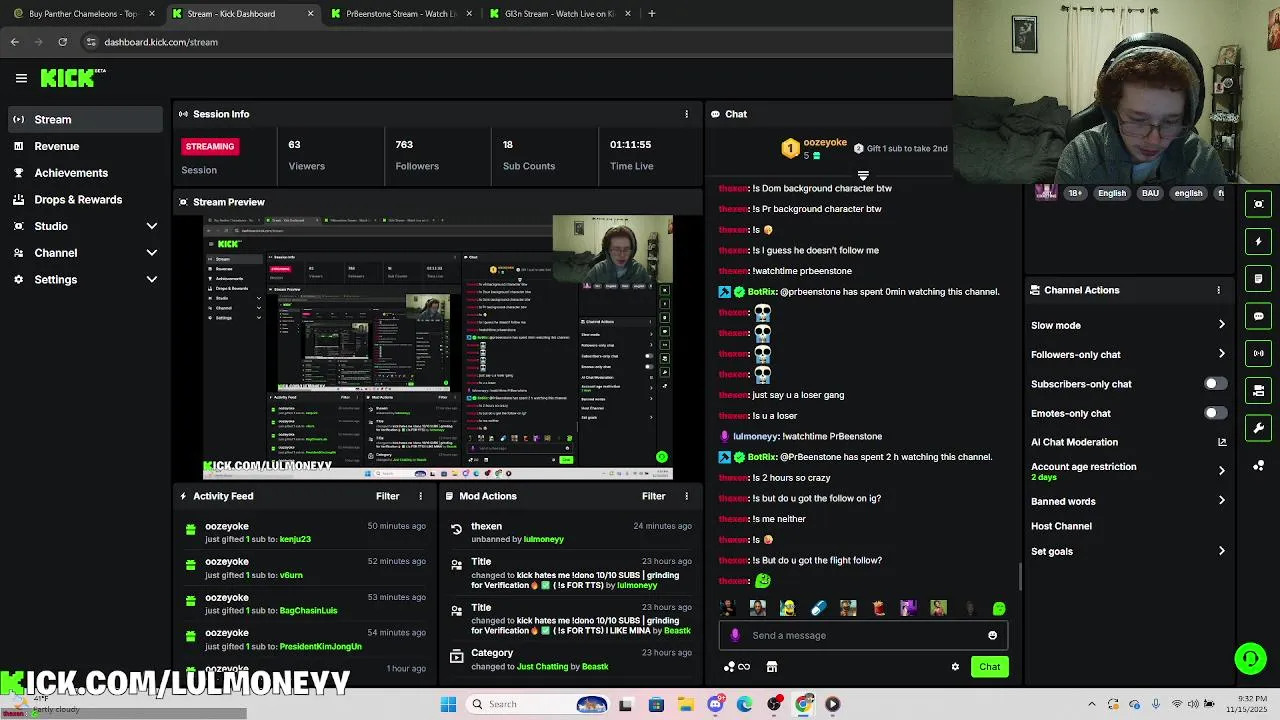Click the points infinity icon below chat
This screenshot has height=720, width=1280.
(x=737, y=667)
